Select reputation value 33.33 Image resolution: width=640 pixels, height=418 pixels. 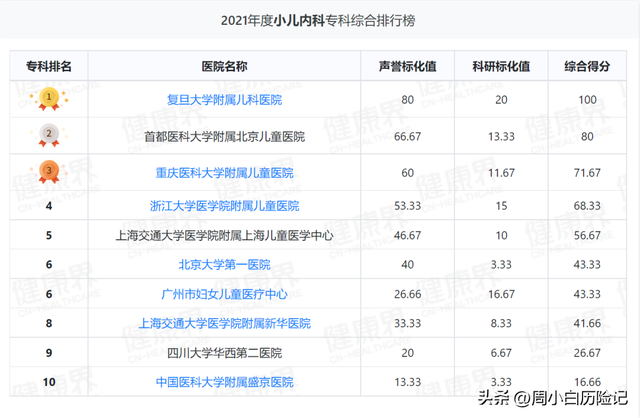click(x=407, y=323)
